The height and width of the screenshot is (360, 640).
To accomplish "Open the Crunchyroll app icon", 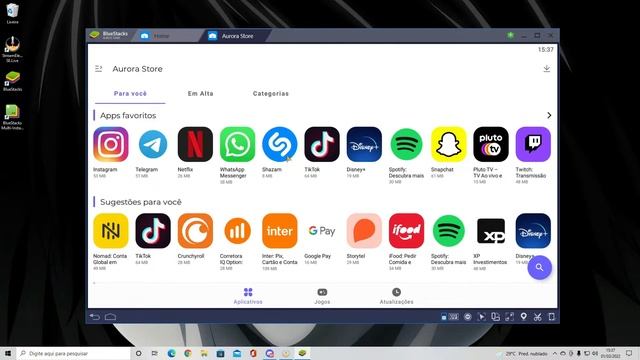I will coord(195,231).
